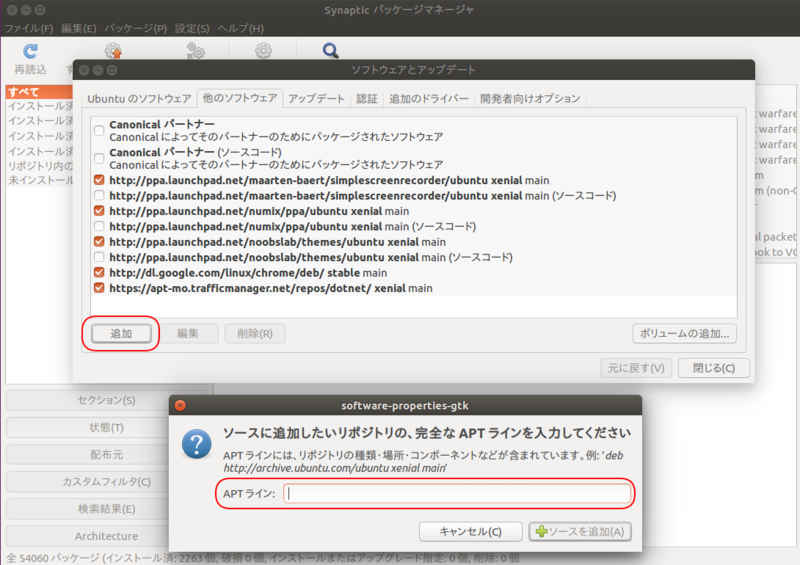Open the パッケージ(P) menu
The height and width of the screenshot is (565, 800).
pos(136,29)
